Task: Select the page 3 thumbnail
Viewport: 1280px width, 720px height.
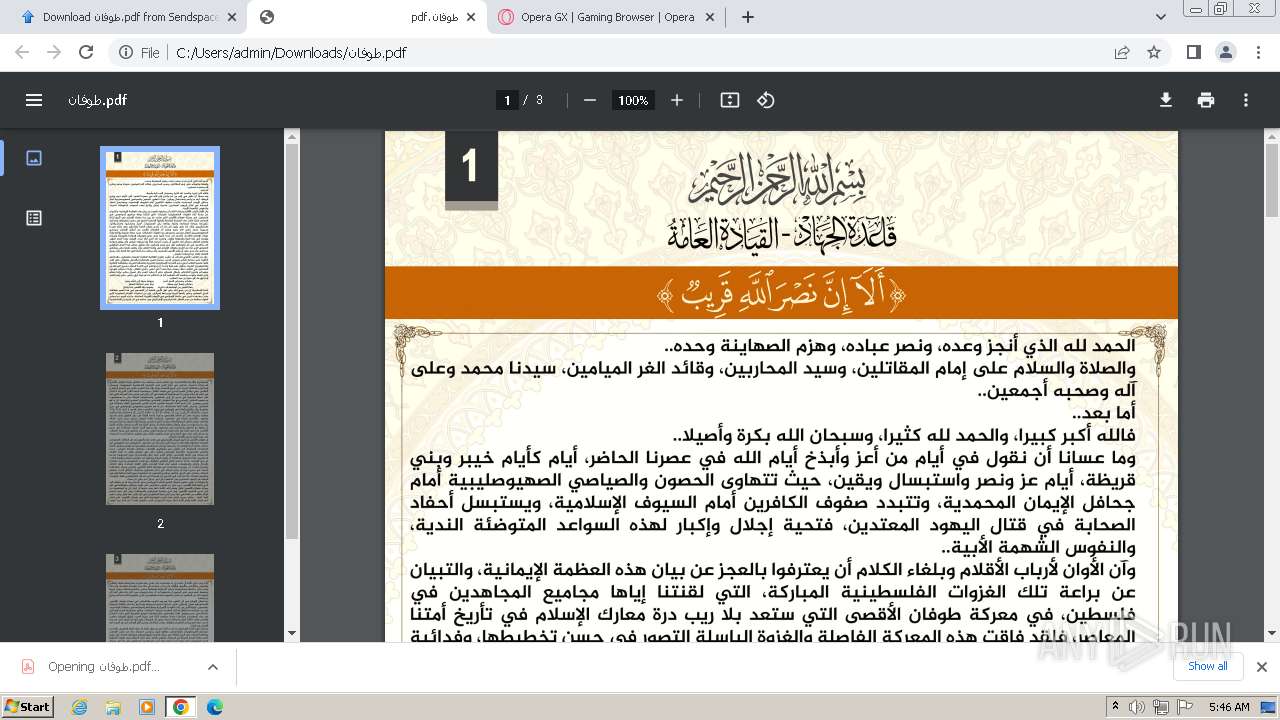Action: (x=160, y=597)
